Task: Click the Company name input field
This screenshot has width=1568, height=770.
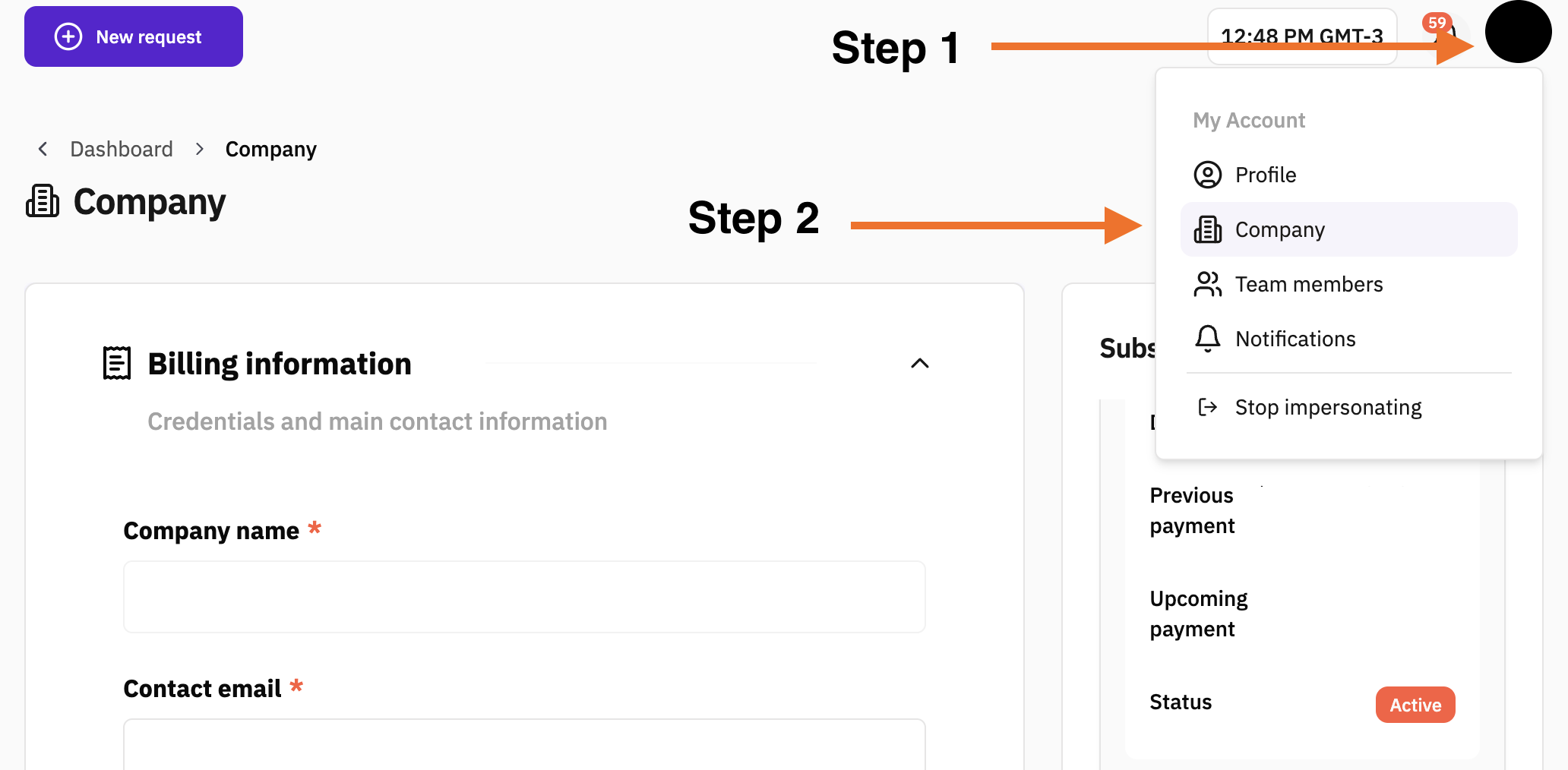Action: [x=524, y=597]
